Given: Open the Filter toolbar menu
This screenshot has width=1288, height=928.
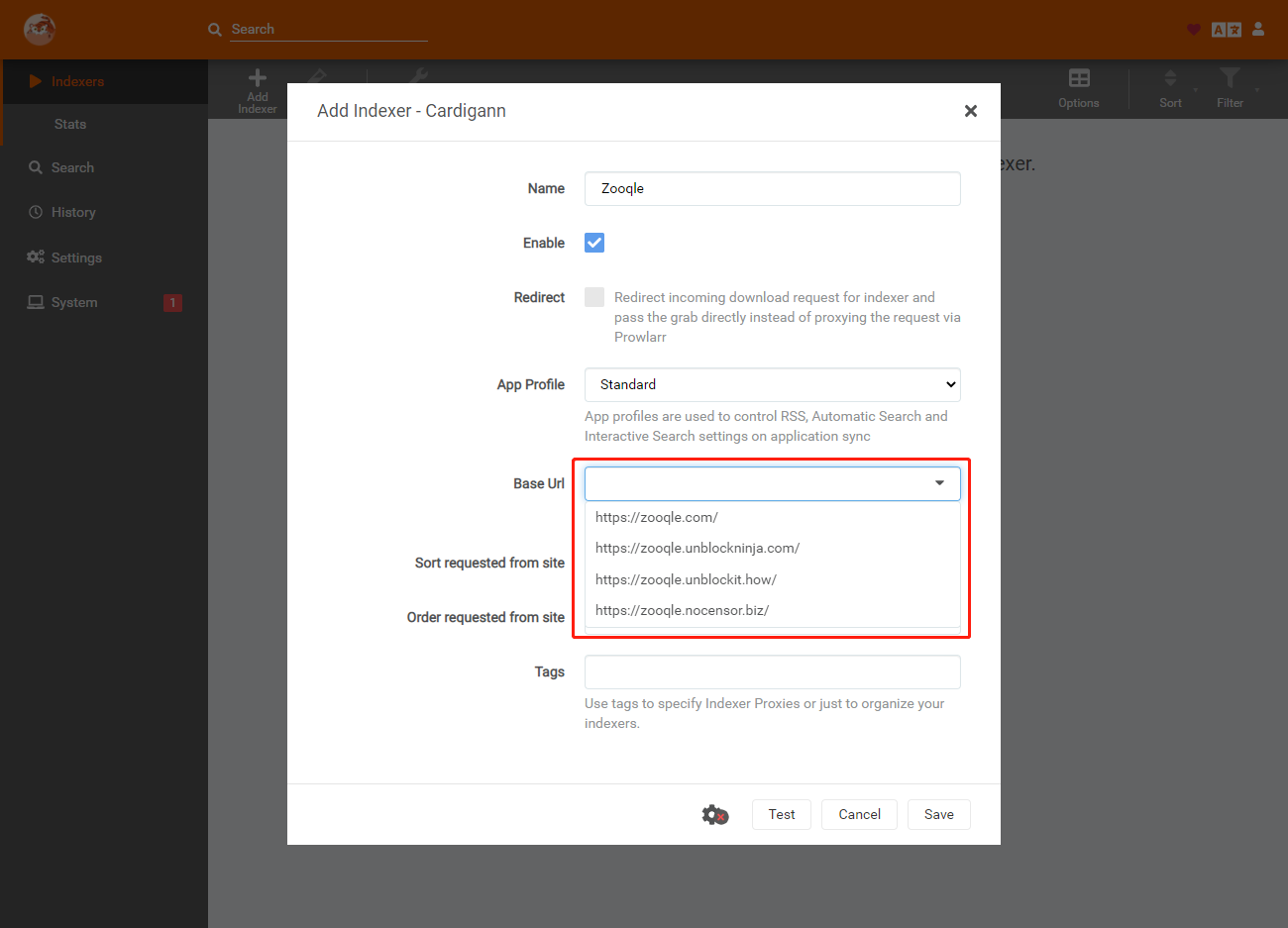Looking at the screenshot, I should (x=1230, y=88).
